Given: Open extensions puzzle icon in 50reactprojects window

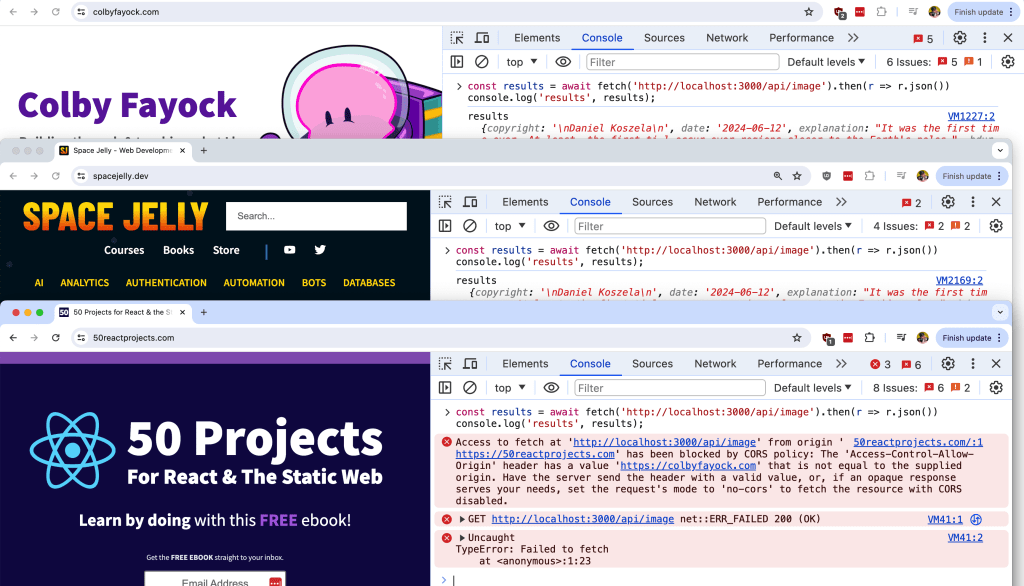Looking at the screenshot, I should tap(869, 338).
